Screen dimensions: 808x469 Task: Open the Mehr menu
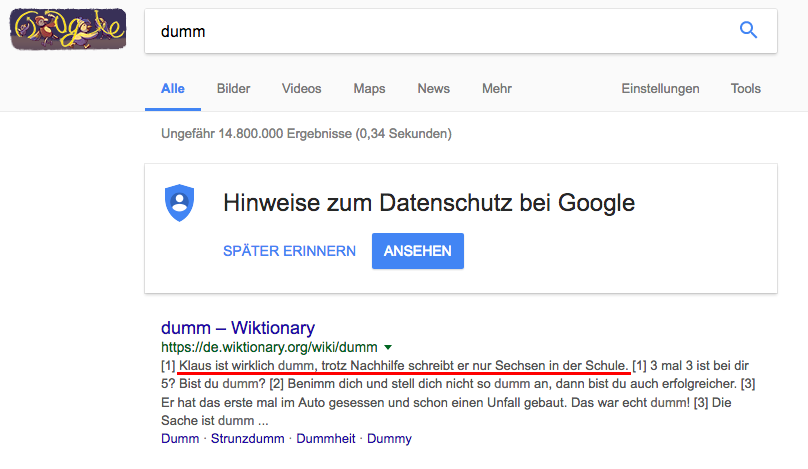click(x=497, y=89)
